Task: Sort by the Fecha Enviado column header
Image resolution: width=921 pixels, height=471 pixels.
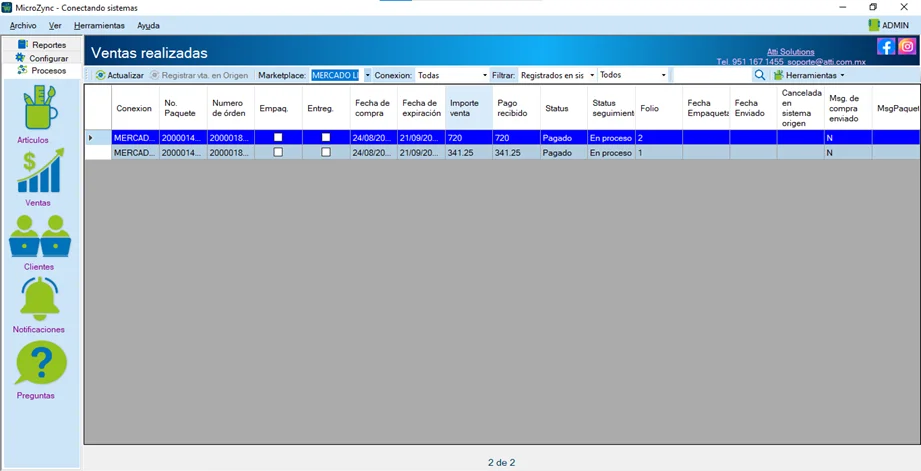Action: coord(754,108)
